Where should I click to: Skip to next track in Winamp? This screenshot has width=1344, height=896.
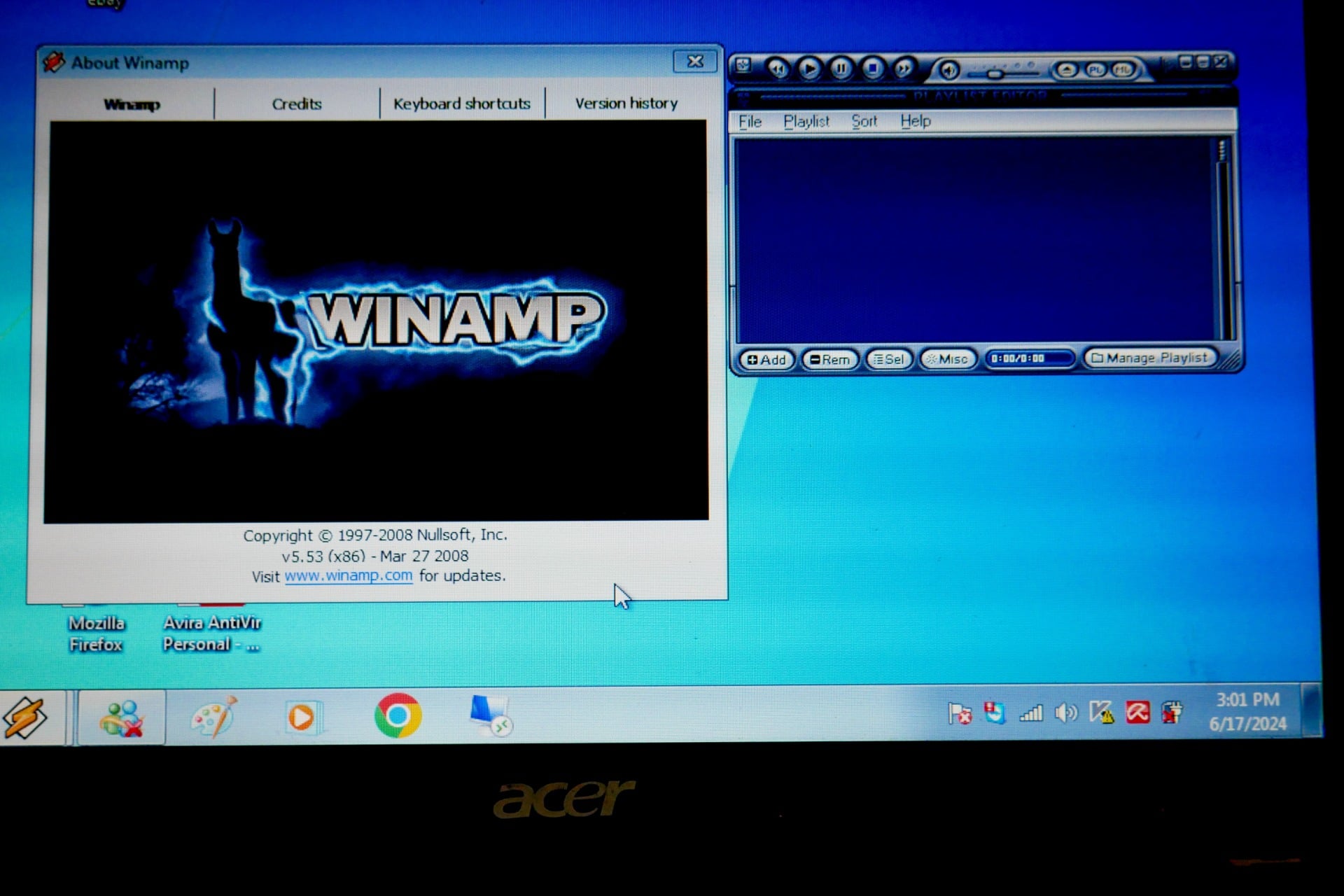click(904, 68)
